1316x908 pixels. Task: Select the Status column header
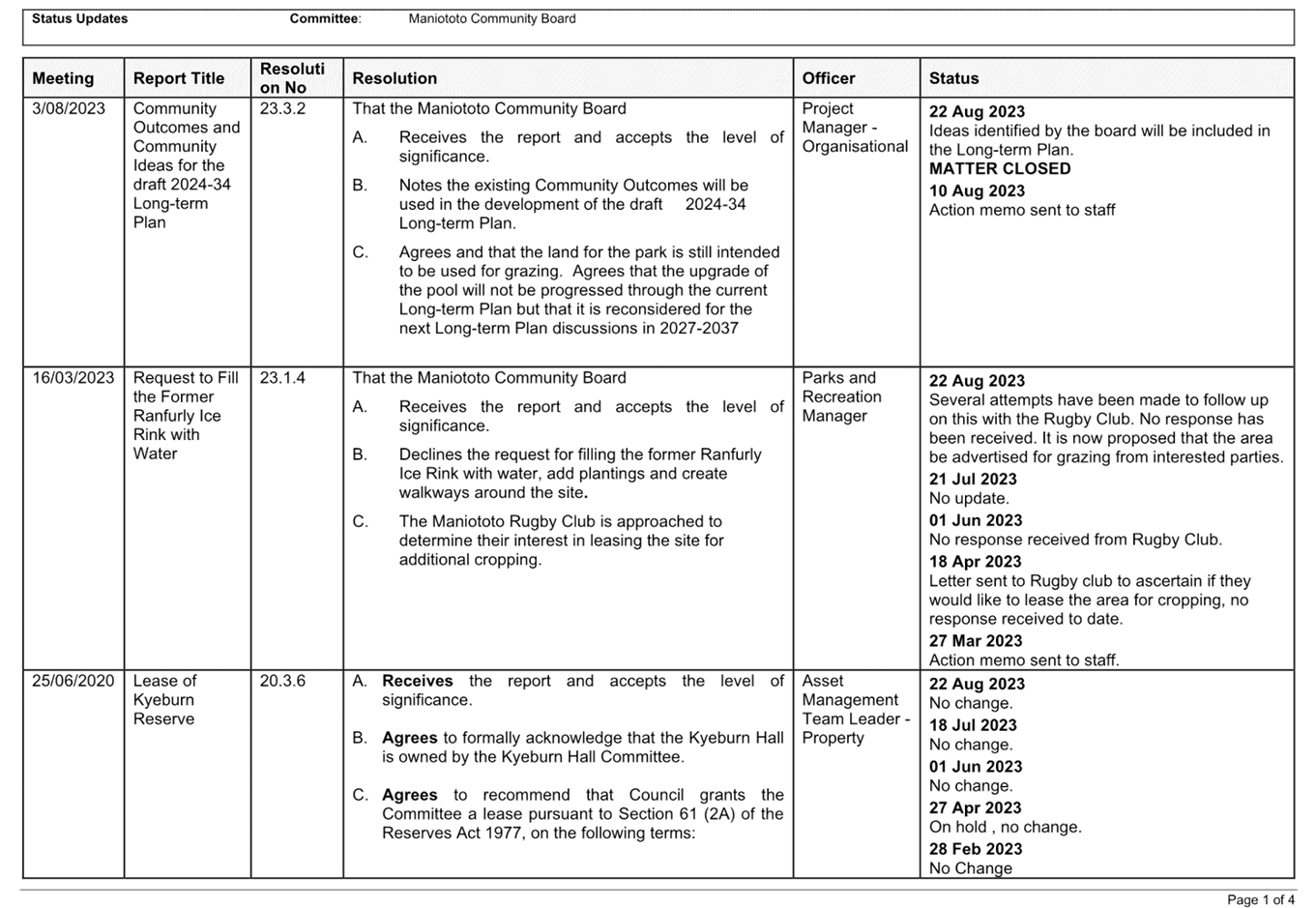tap(953, 78)
